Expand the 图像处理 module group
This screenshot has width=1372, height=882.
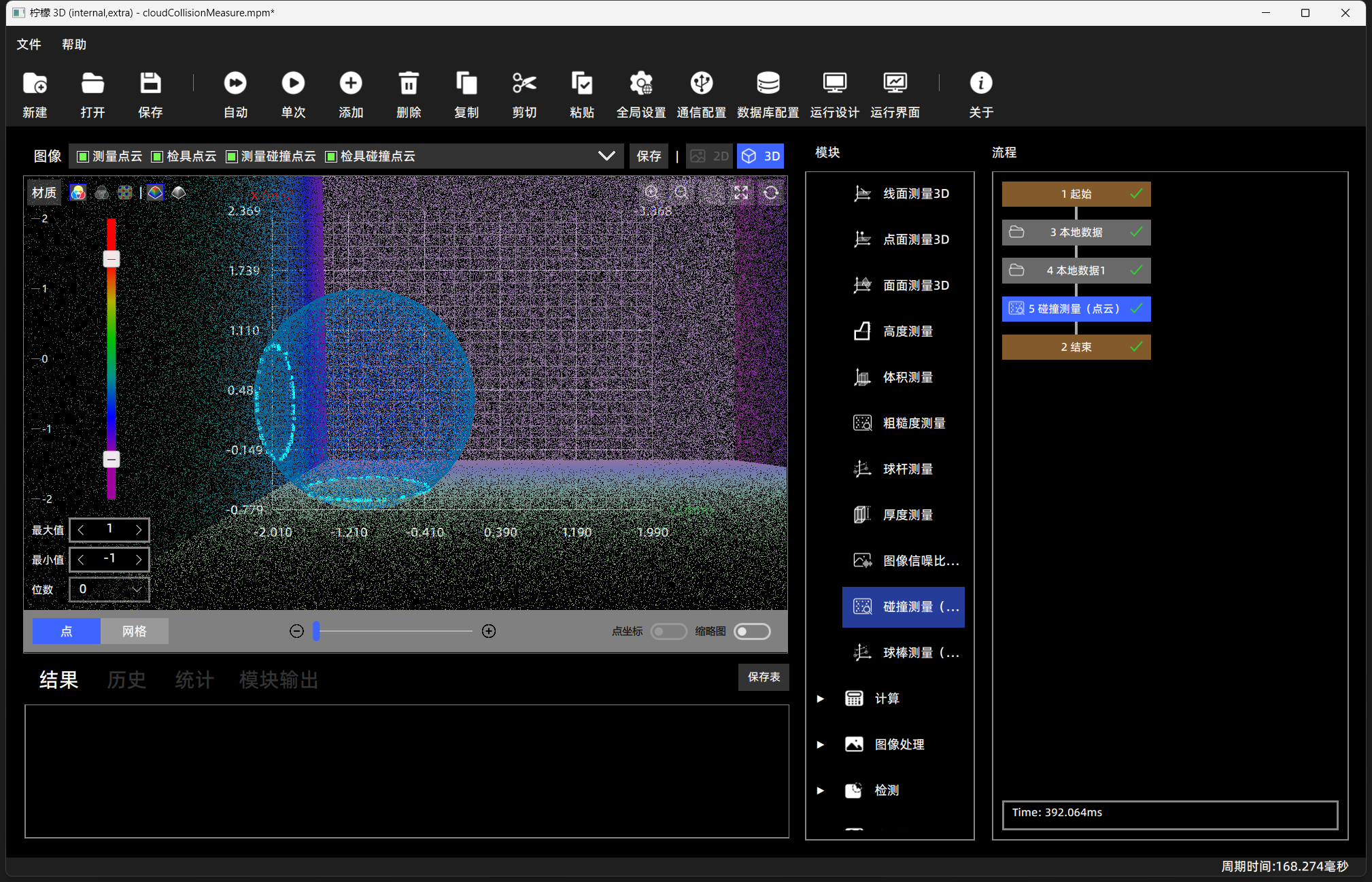pyautogui.click(x=821, y=745)
